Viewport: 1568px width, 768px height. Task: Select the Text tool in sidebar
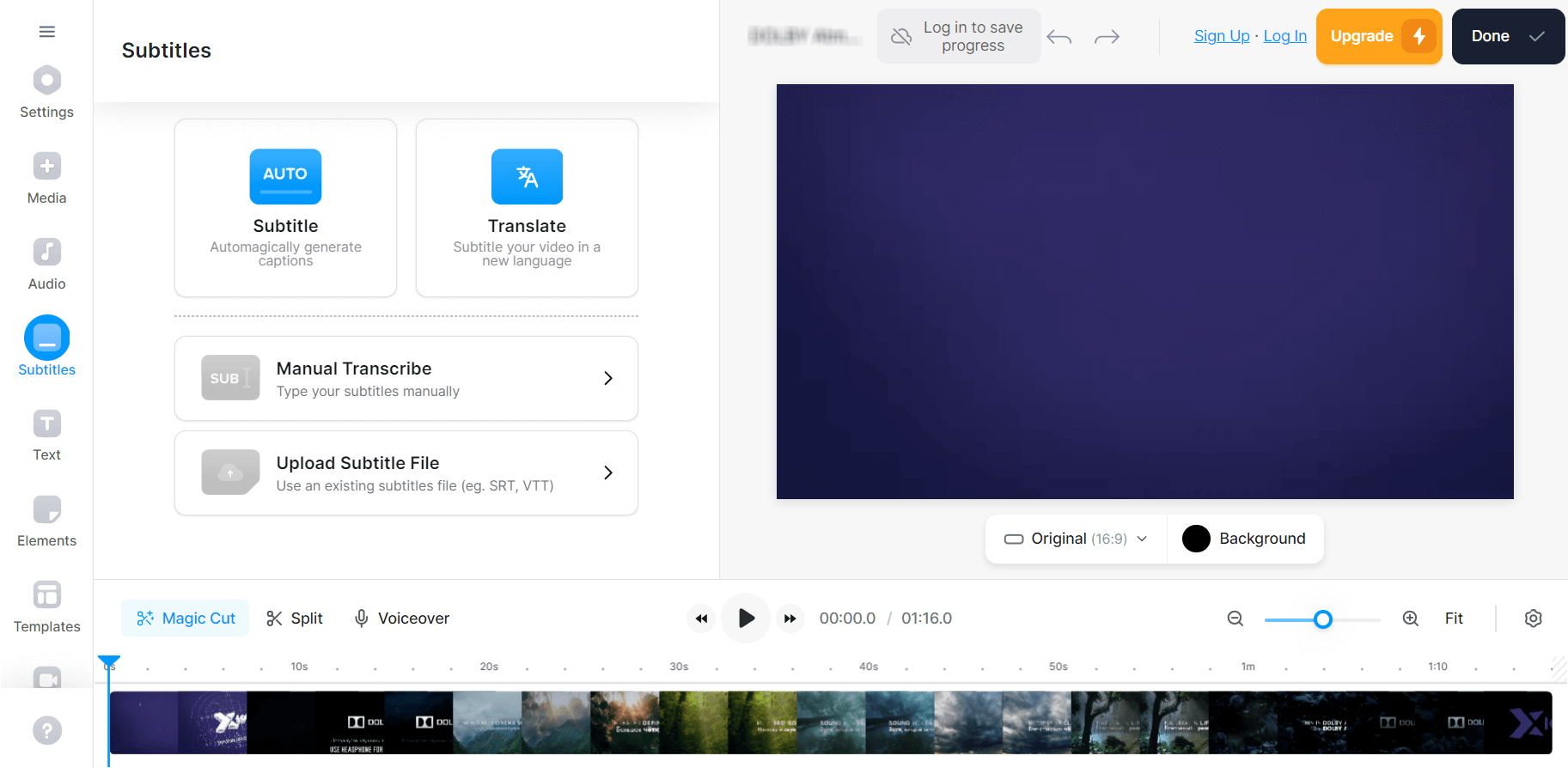pyautogui.click(x=47, y=436)
